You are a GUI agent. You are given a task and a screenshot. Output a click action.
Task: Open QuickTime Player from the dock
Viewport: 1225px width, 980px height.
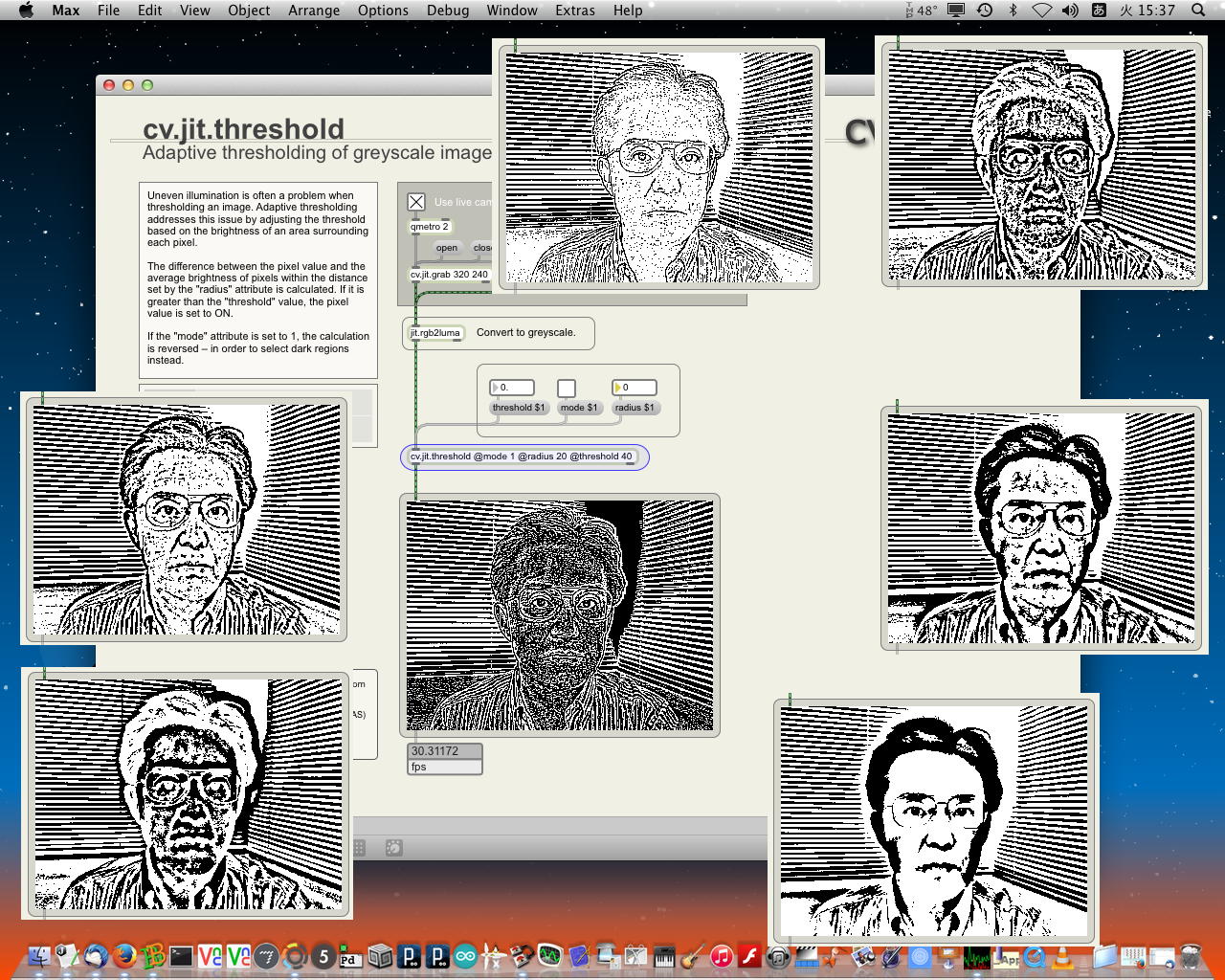(x=1035, y=955)
